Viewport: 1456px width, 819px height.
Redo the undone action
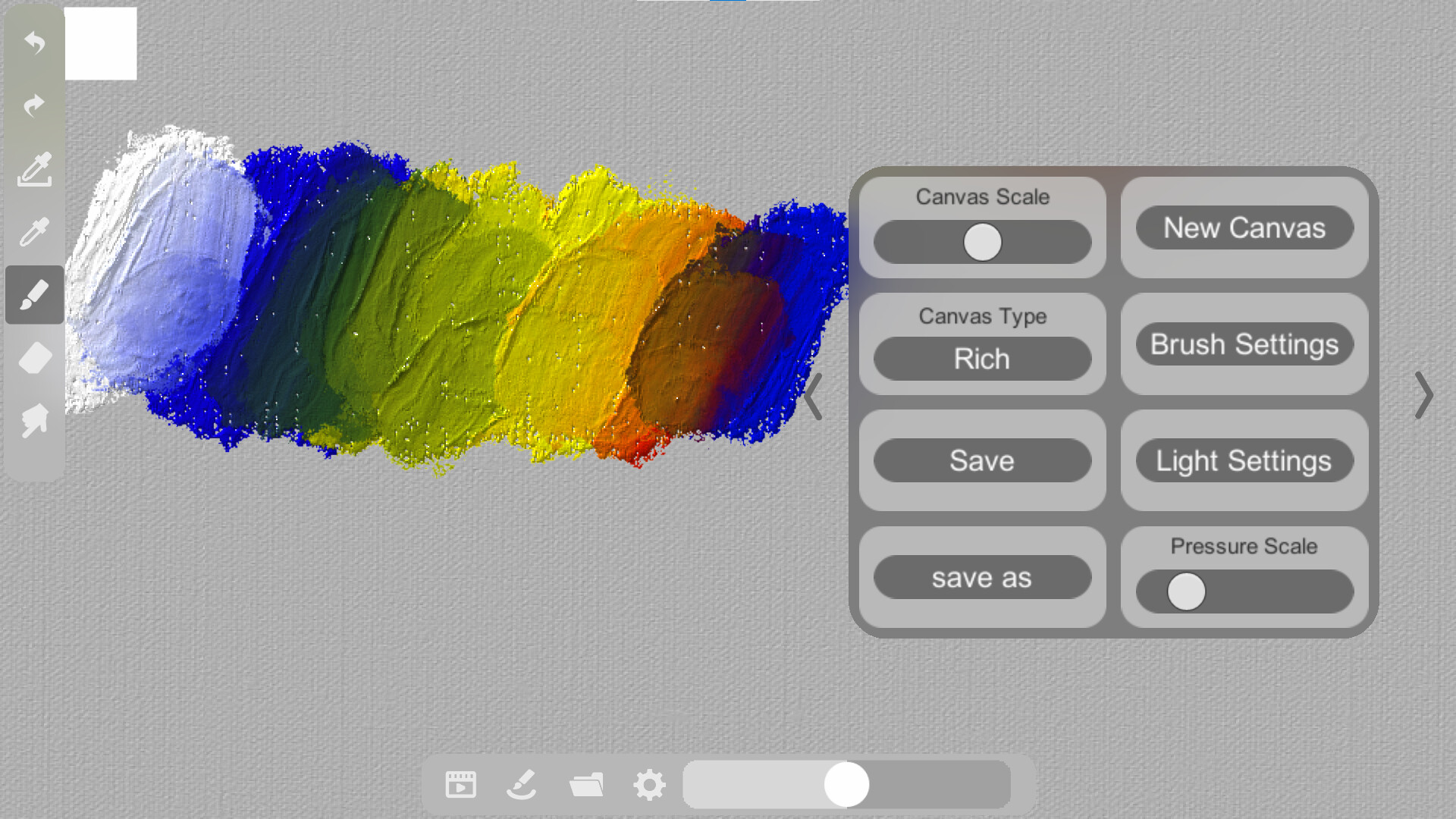(x=34, y=105)
